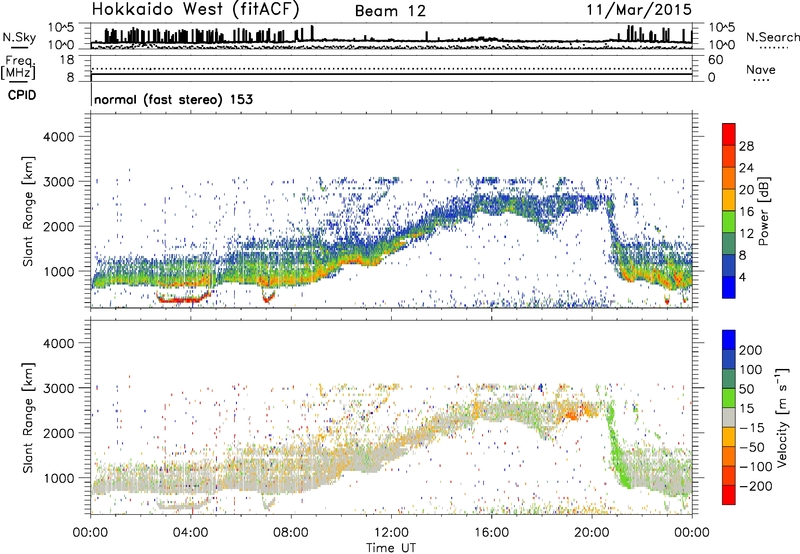Click the '4' power scale value
Screen dimensions: 800x554
tap(742, 277)
